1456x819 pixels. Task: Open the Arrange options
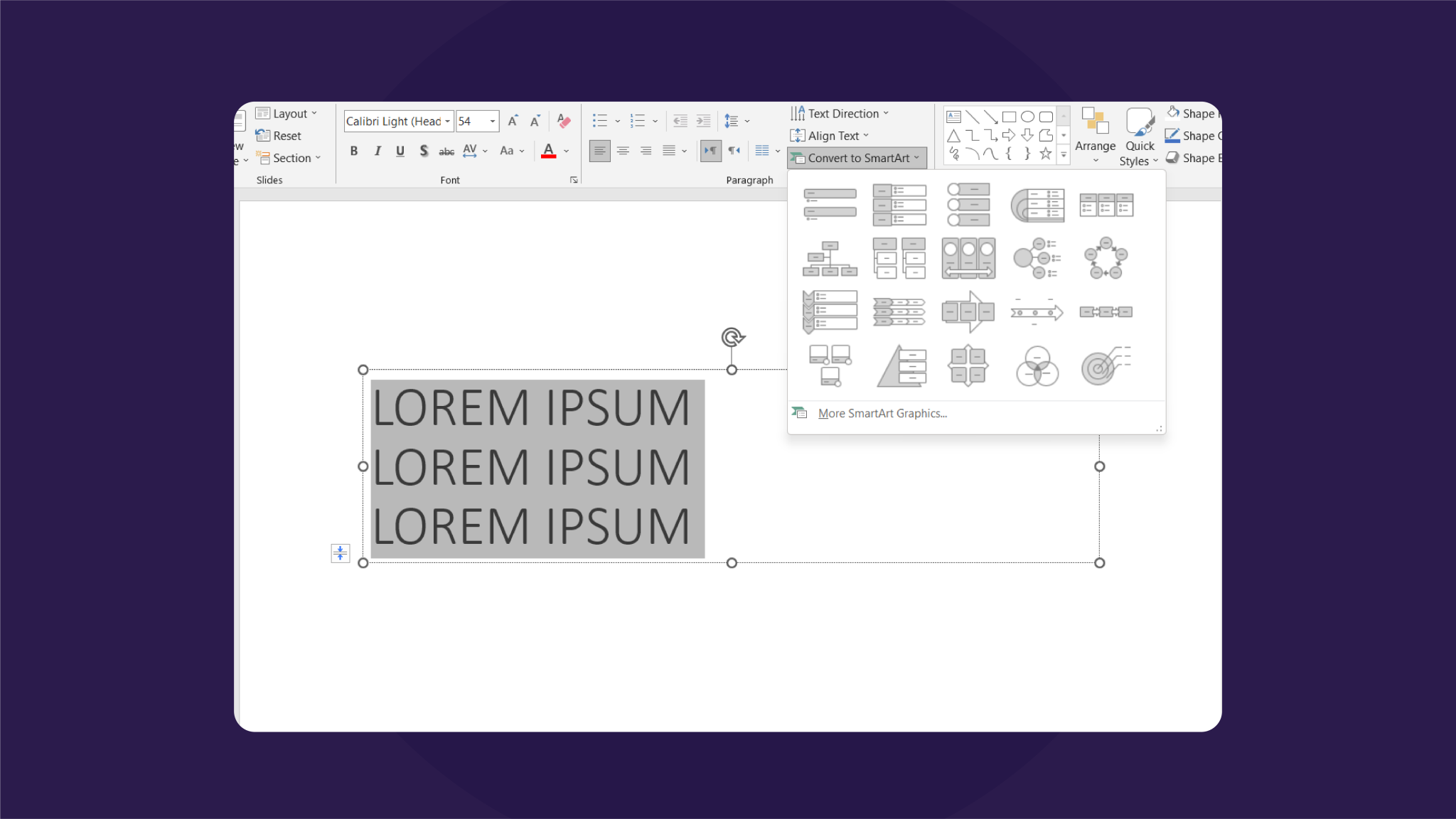[1095, 136]
